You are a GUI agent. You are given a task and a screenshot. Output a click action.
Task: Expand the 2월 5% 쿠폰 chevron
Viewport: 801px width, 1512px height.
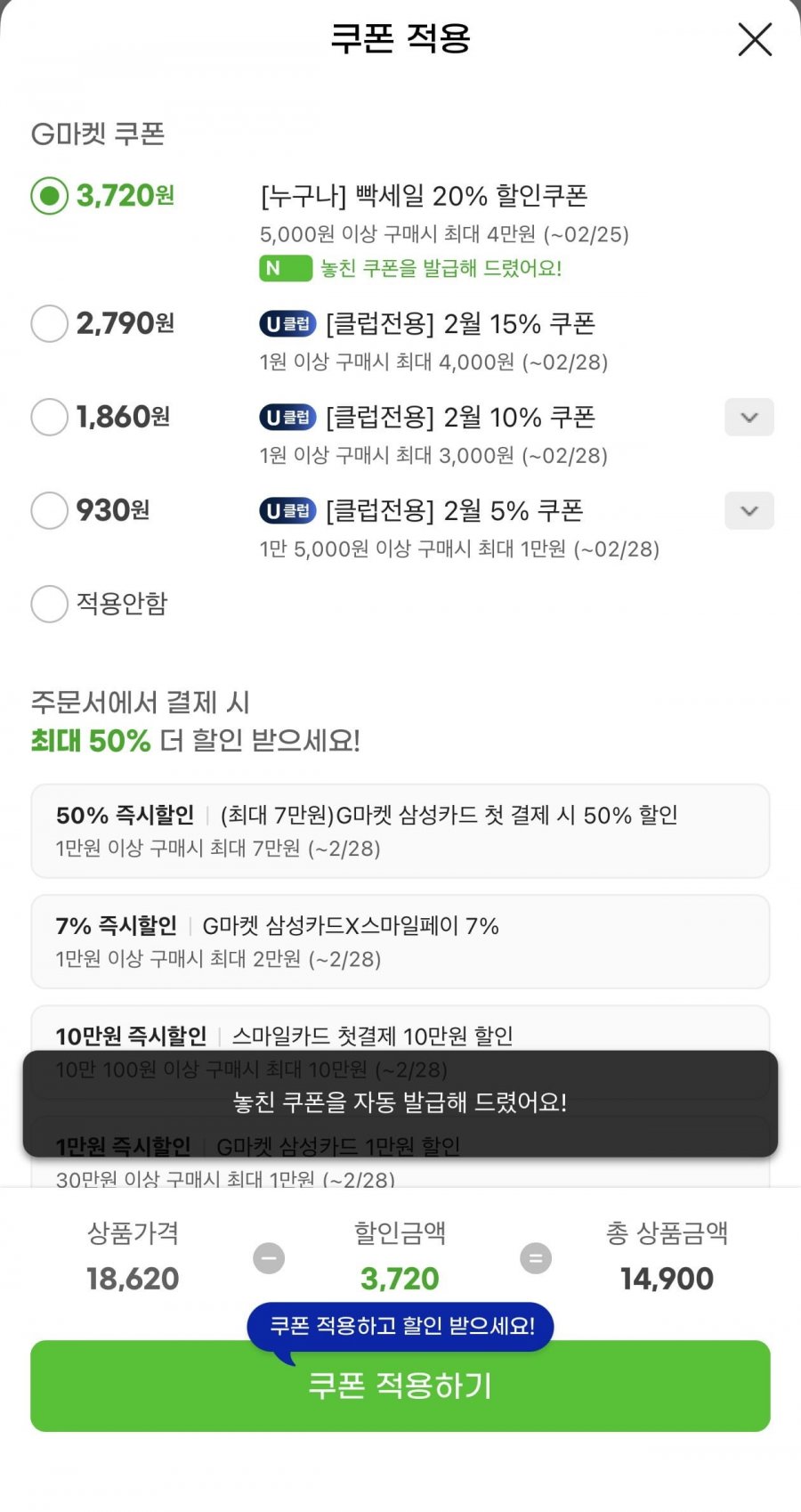pos(748,511)
